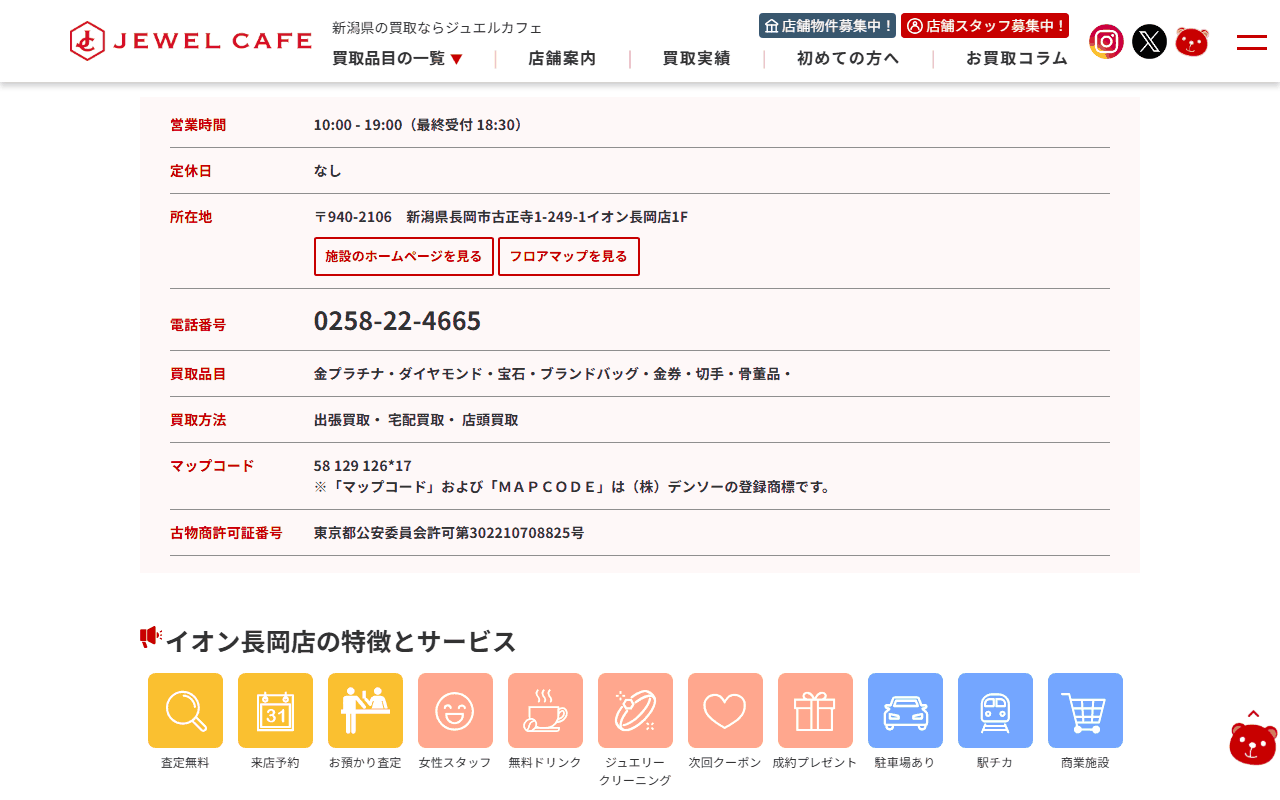This screenshot has width=1280, height=800.
Task: Click the 金プラチナ・ダイヤモンド purchase items text
Action: (x=553, y=374)
